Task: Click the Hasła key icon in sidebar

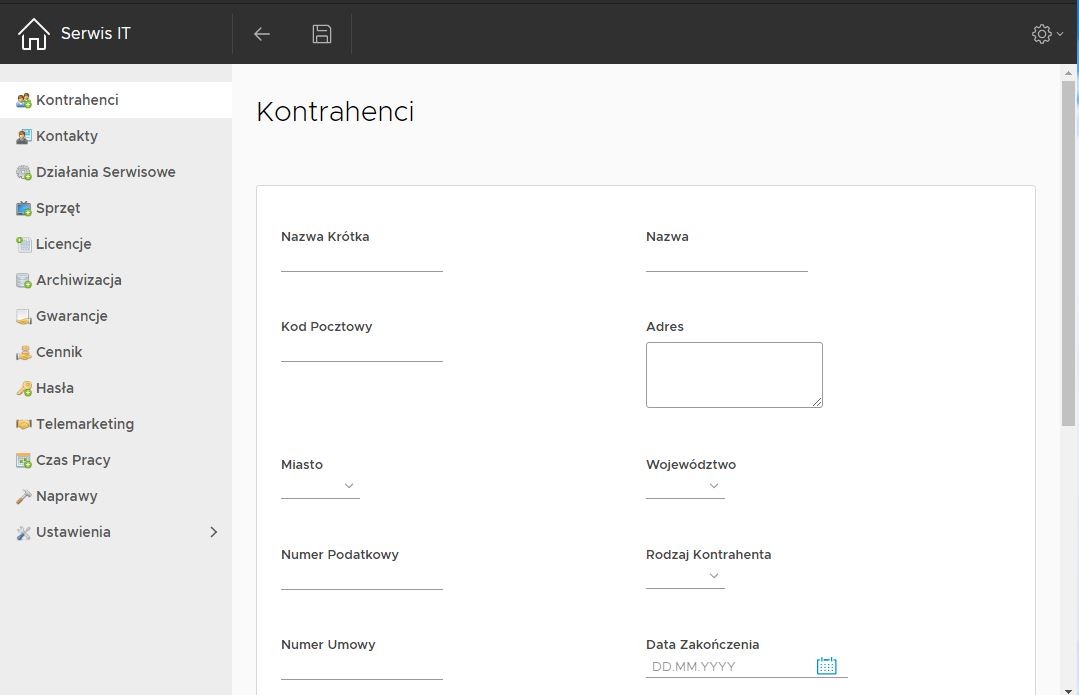Action: (24, 388)
